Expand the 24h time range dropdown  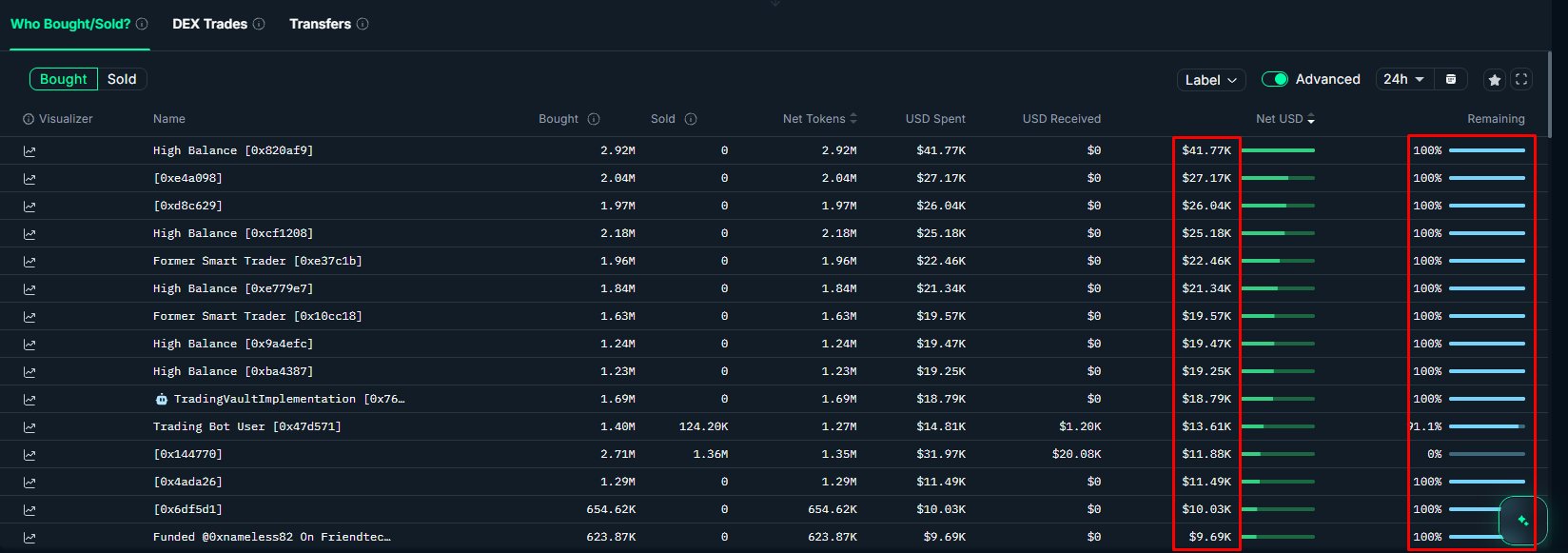pos(1403,79)
